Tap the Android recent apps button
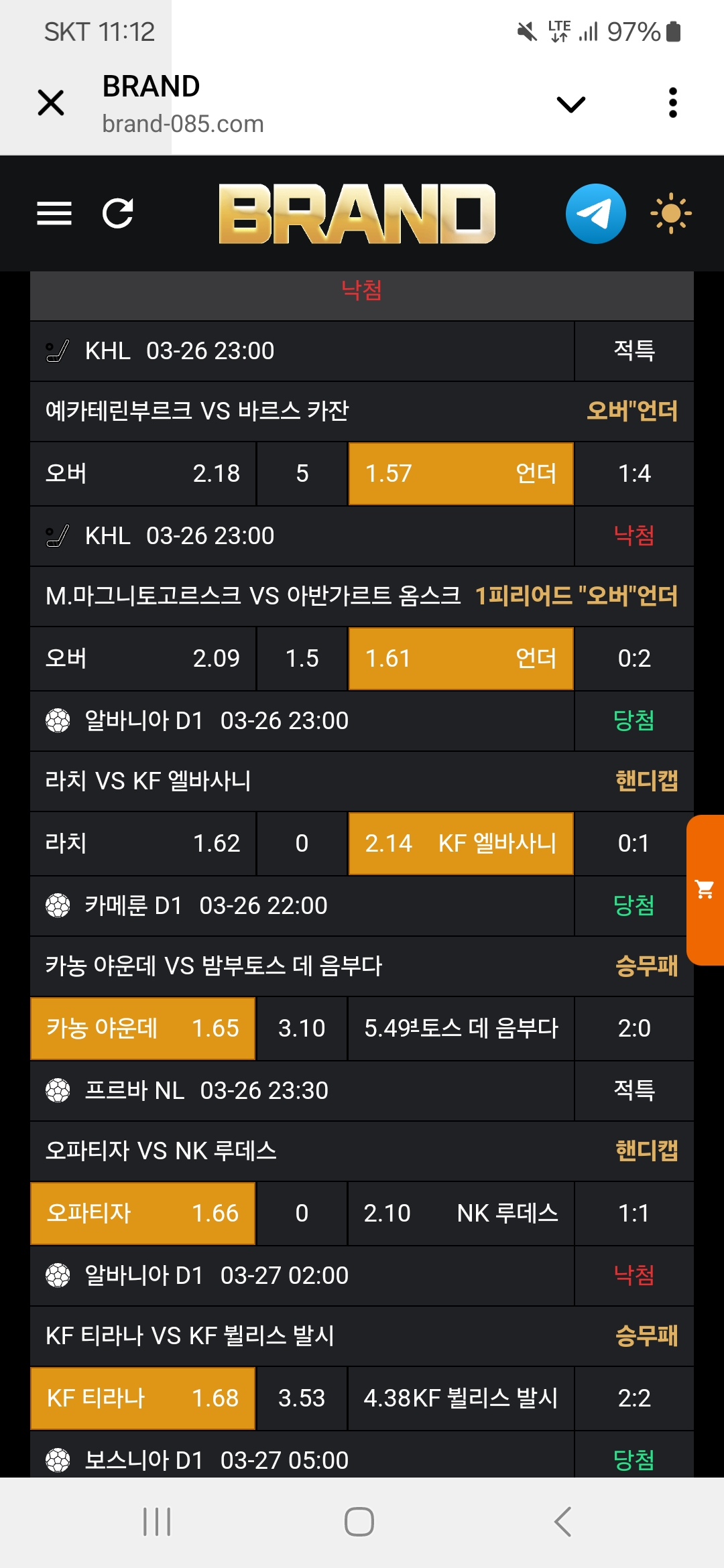Screen dimensions: 724x1568 click(x=157, y=1522)
